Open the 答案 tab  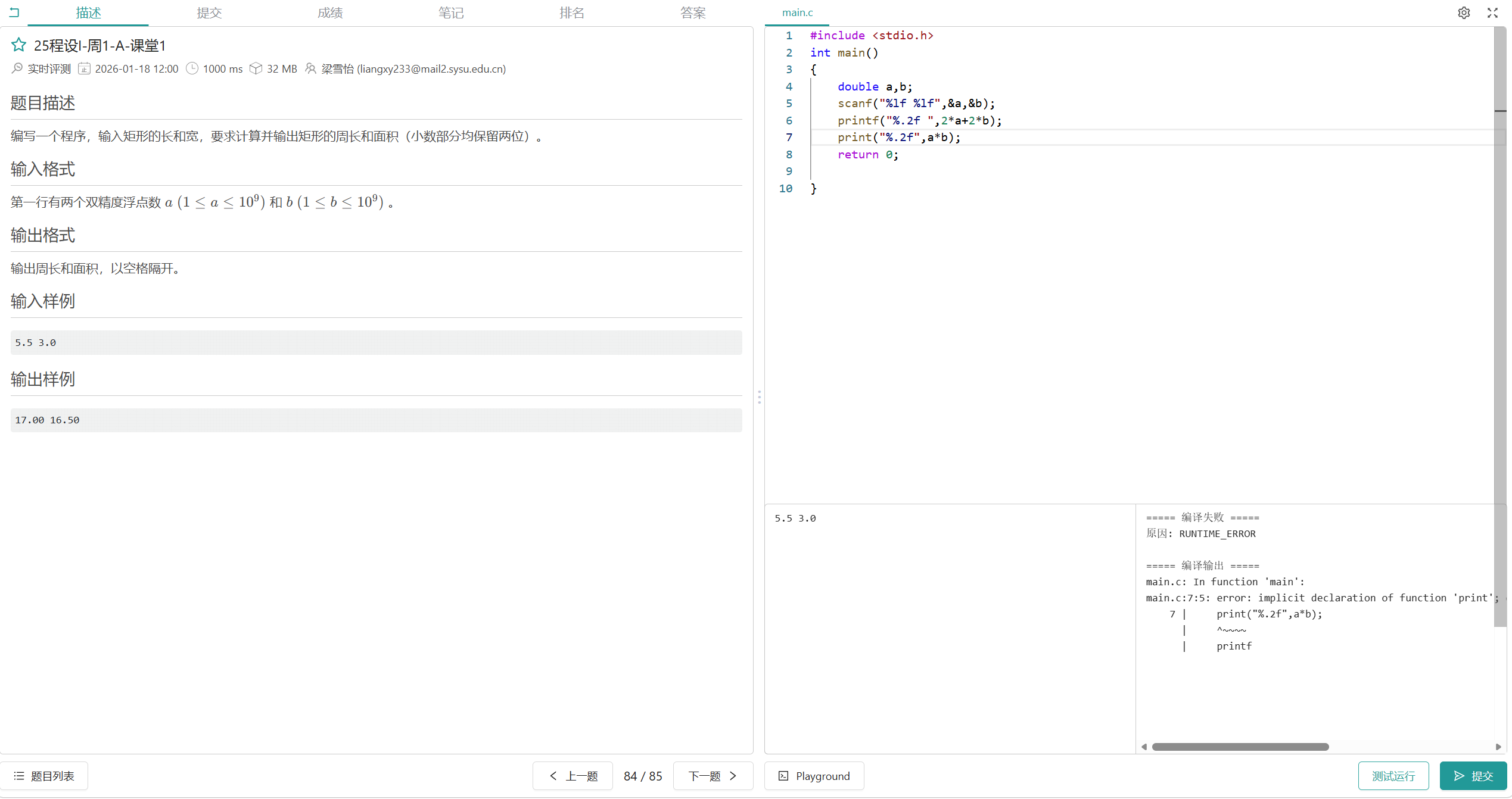tap(693, 13)
